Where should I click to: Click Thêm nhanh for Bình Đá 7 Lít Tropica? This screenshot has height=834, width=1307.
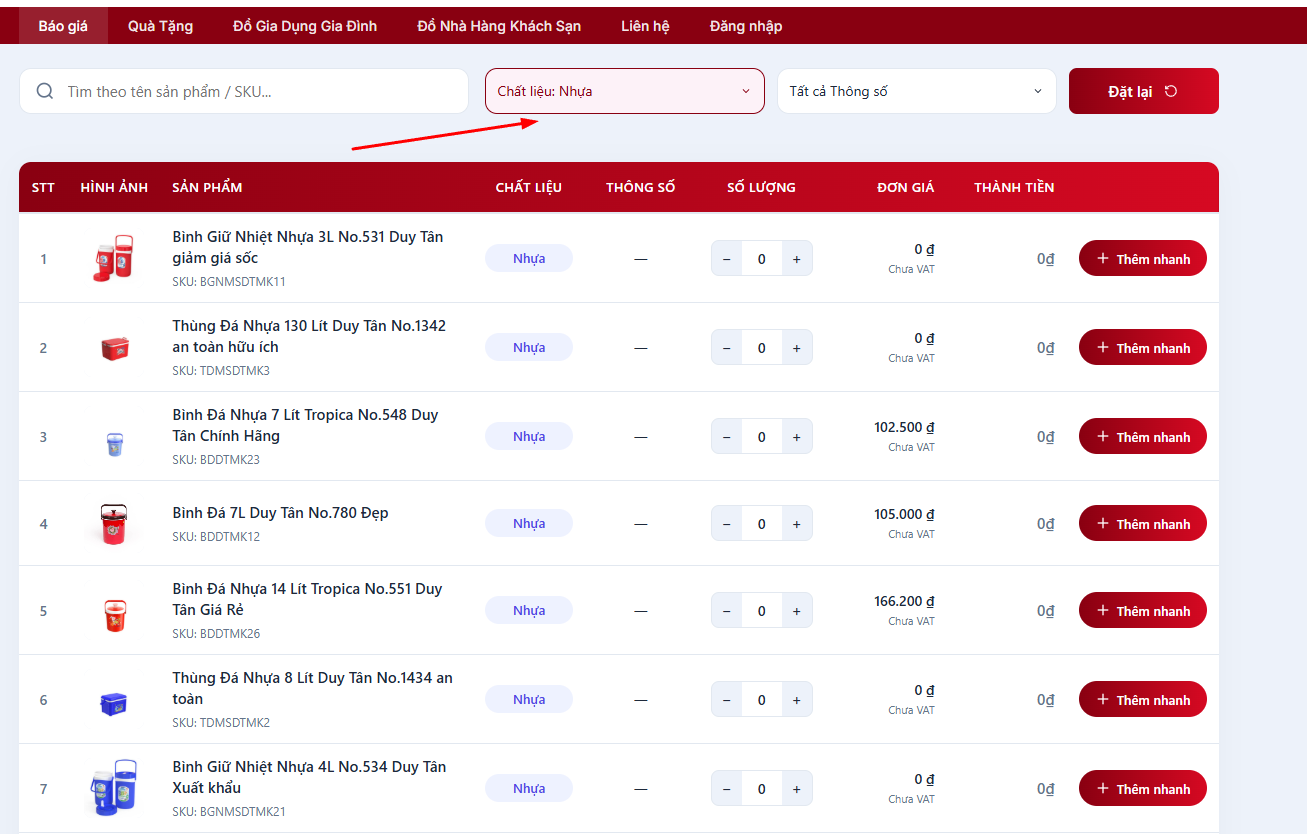point(1142,437)
